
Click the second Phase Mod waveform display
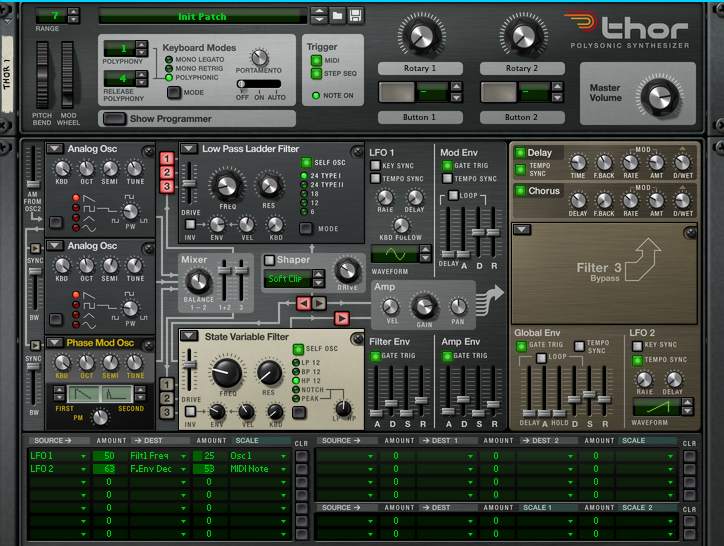116,394
